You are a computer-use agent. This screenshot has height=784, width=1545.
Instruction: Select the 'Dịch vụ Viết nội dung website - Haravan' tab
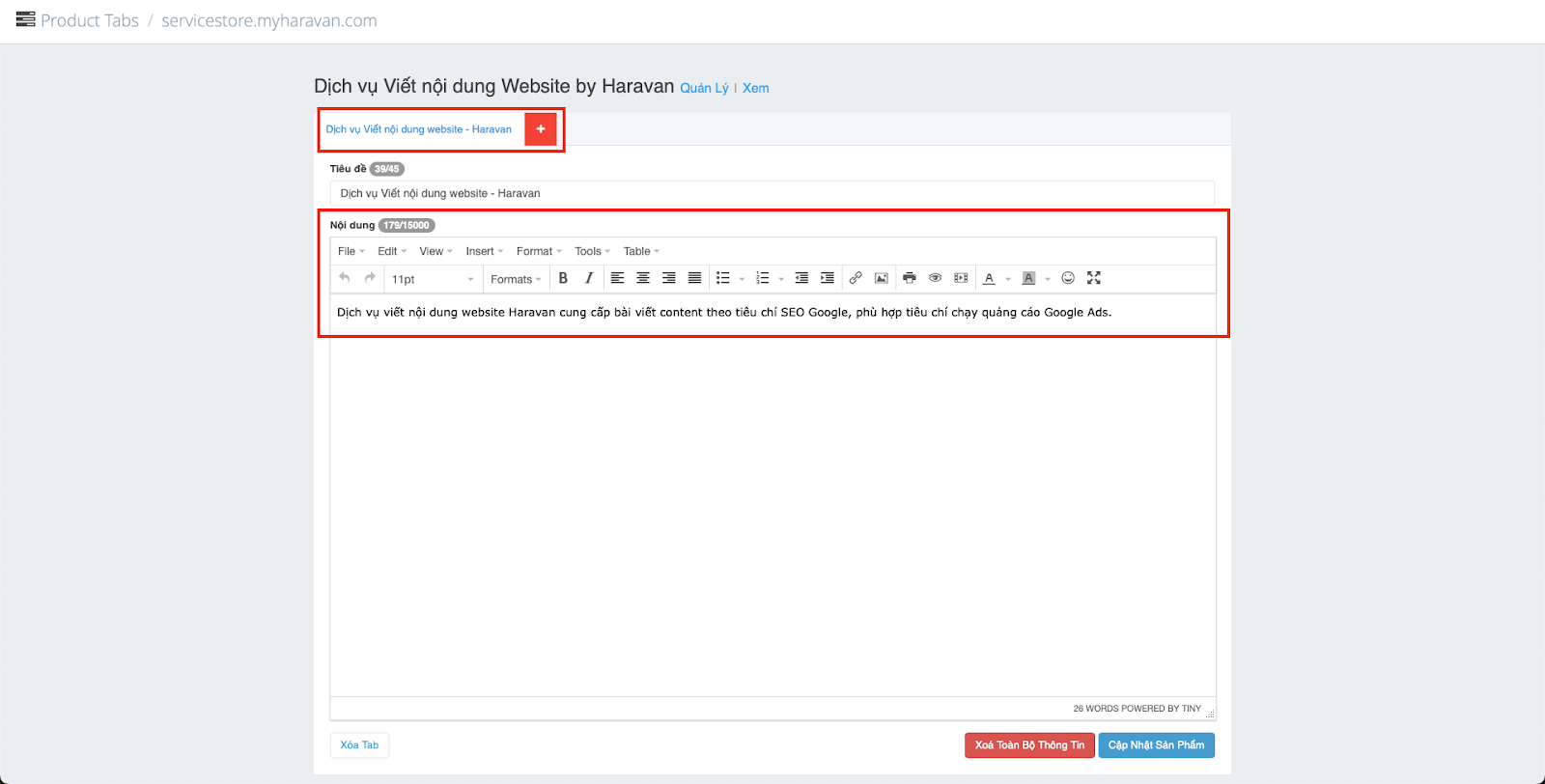419,129
